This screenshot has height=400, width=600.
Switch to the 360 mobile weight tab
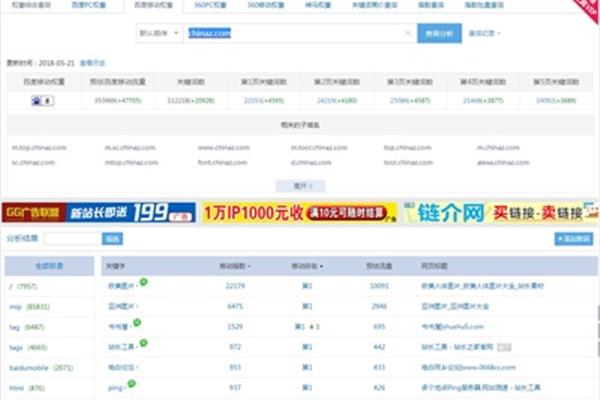266,5
